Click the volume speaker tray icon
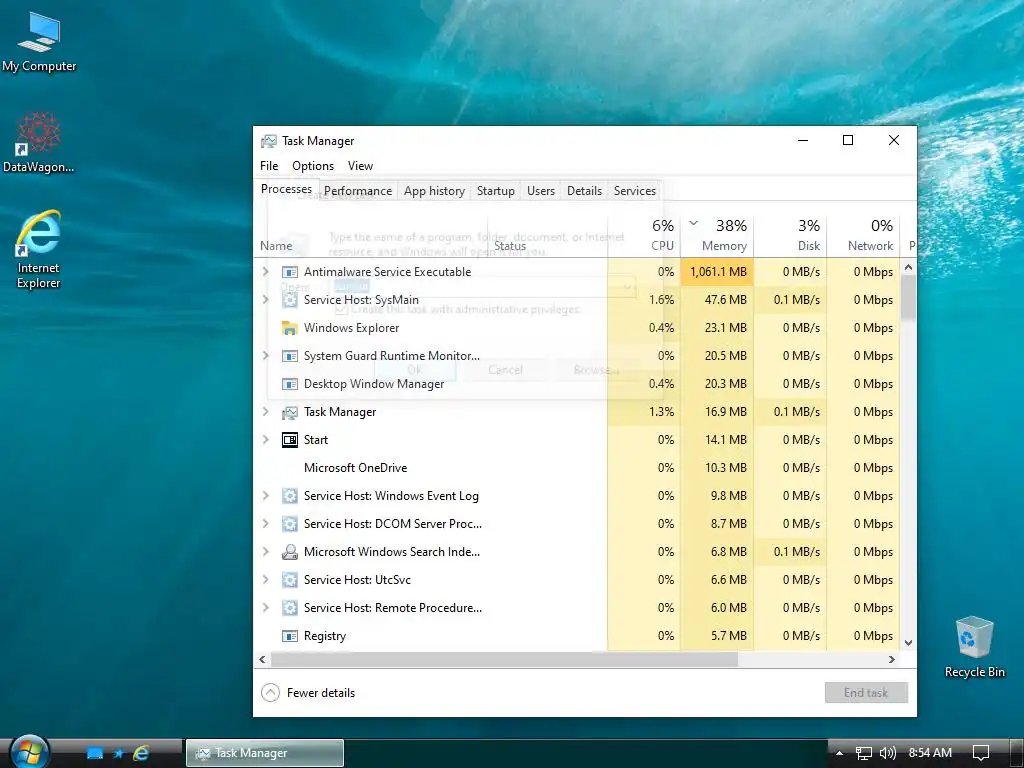This screenshot has height=768, width=1024. pos(888,753)
